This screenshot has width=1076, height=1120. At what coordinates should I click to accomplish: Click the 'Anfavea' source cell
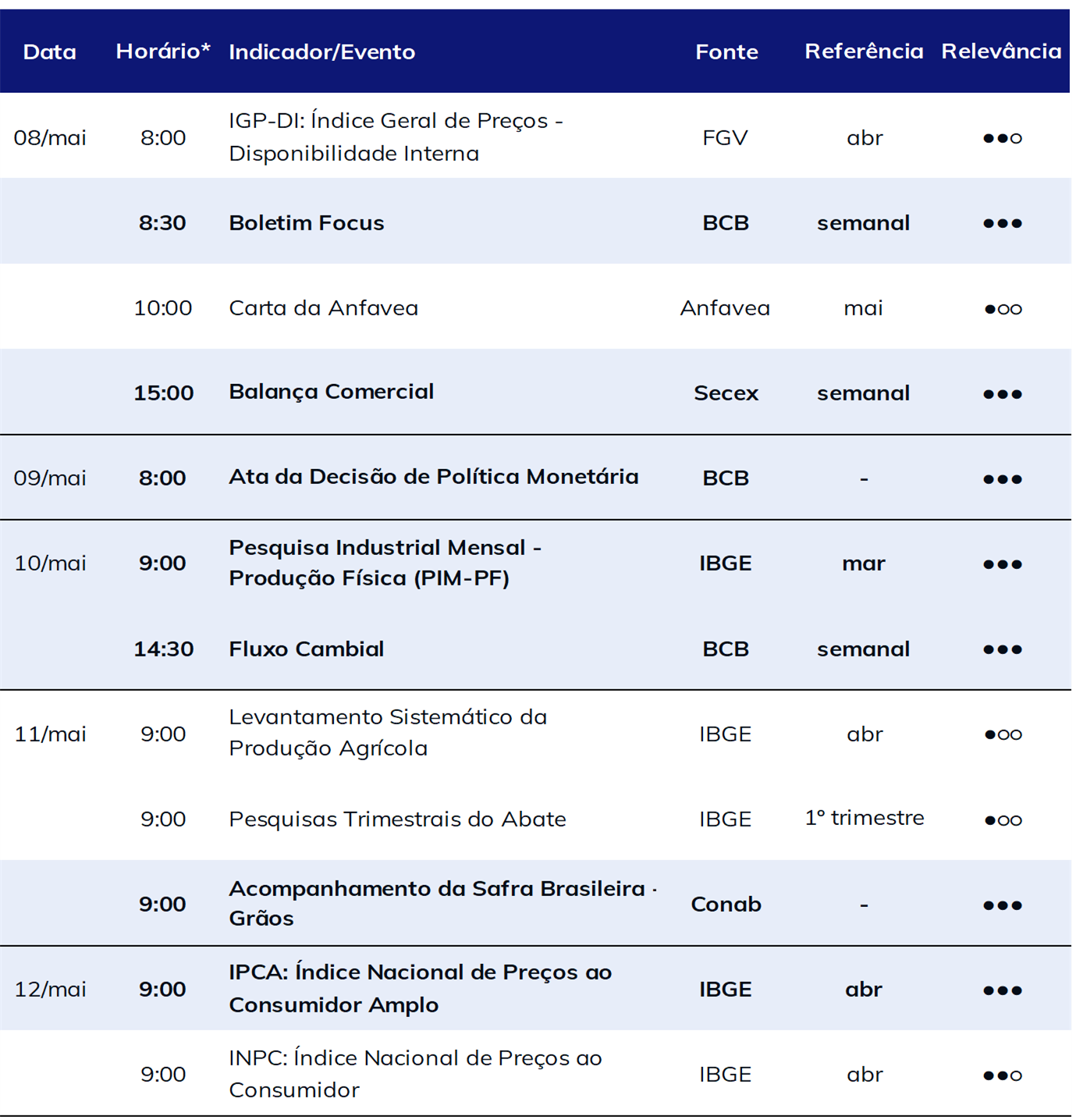(x=725, y=308)
